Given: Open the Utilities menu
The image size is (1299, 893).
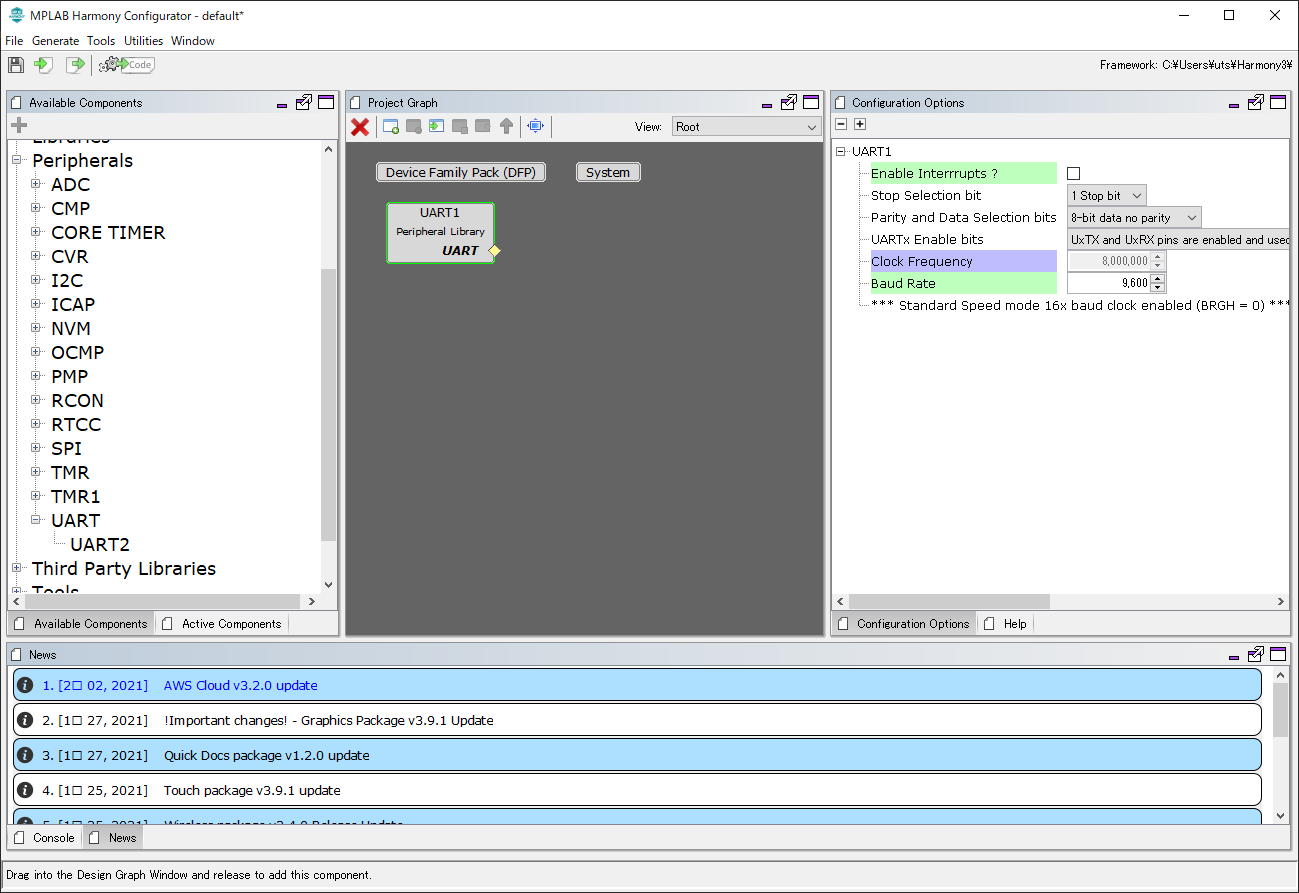Looking at the screenshot, I should (x=143, y=41).
